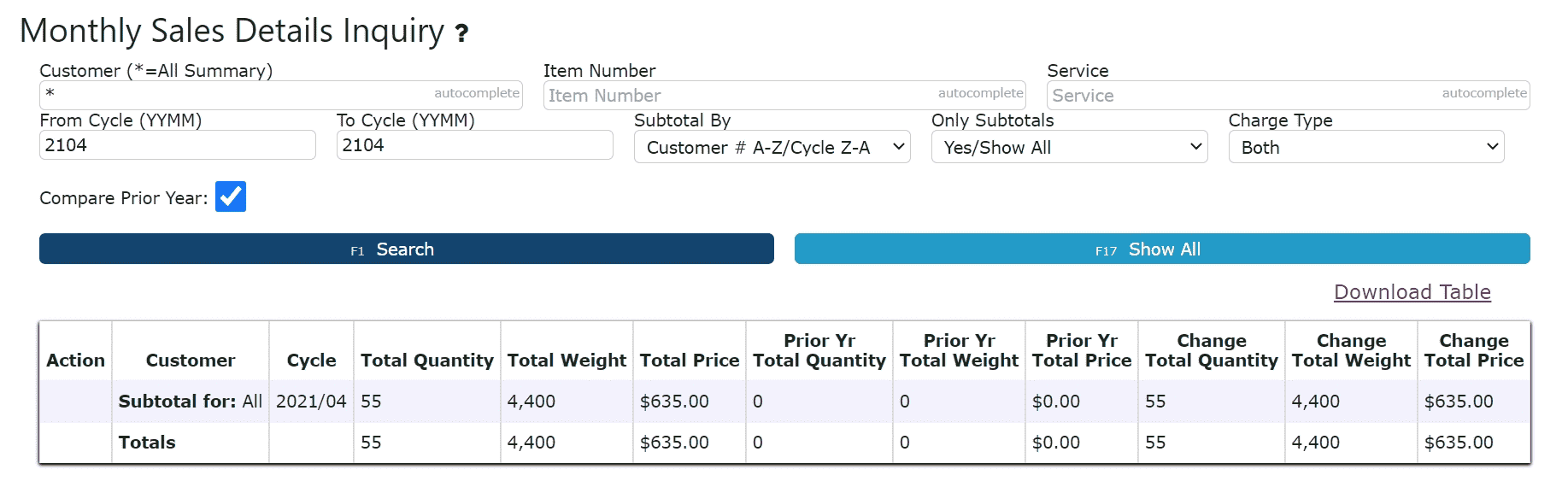Click the Total Quantity column header
Screen dimensions: 1568x481
(426, 361)
